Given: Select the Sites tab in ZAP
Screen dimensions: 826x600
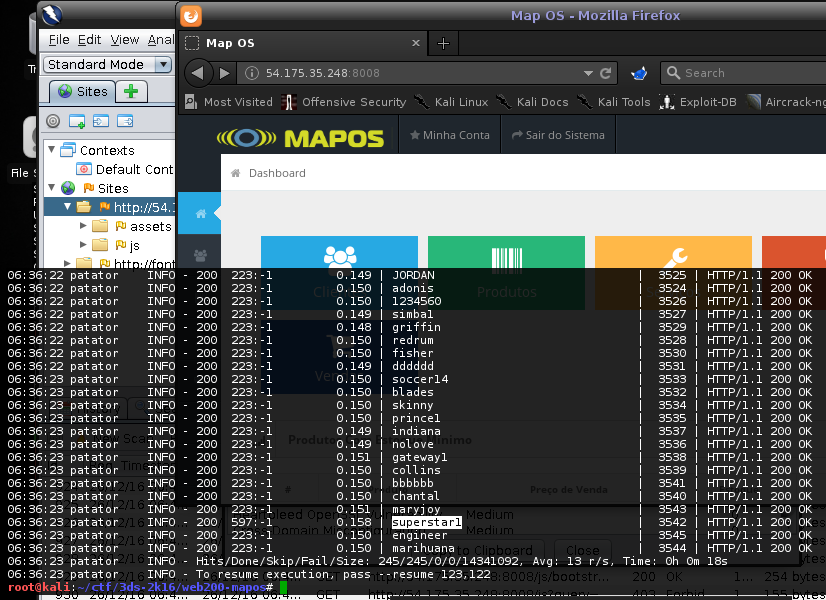Looking at the screenshot, I should click(82, 91).
